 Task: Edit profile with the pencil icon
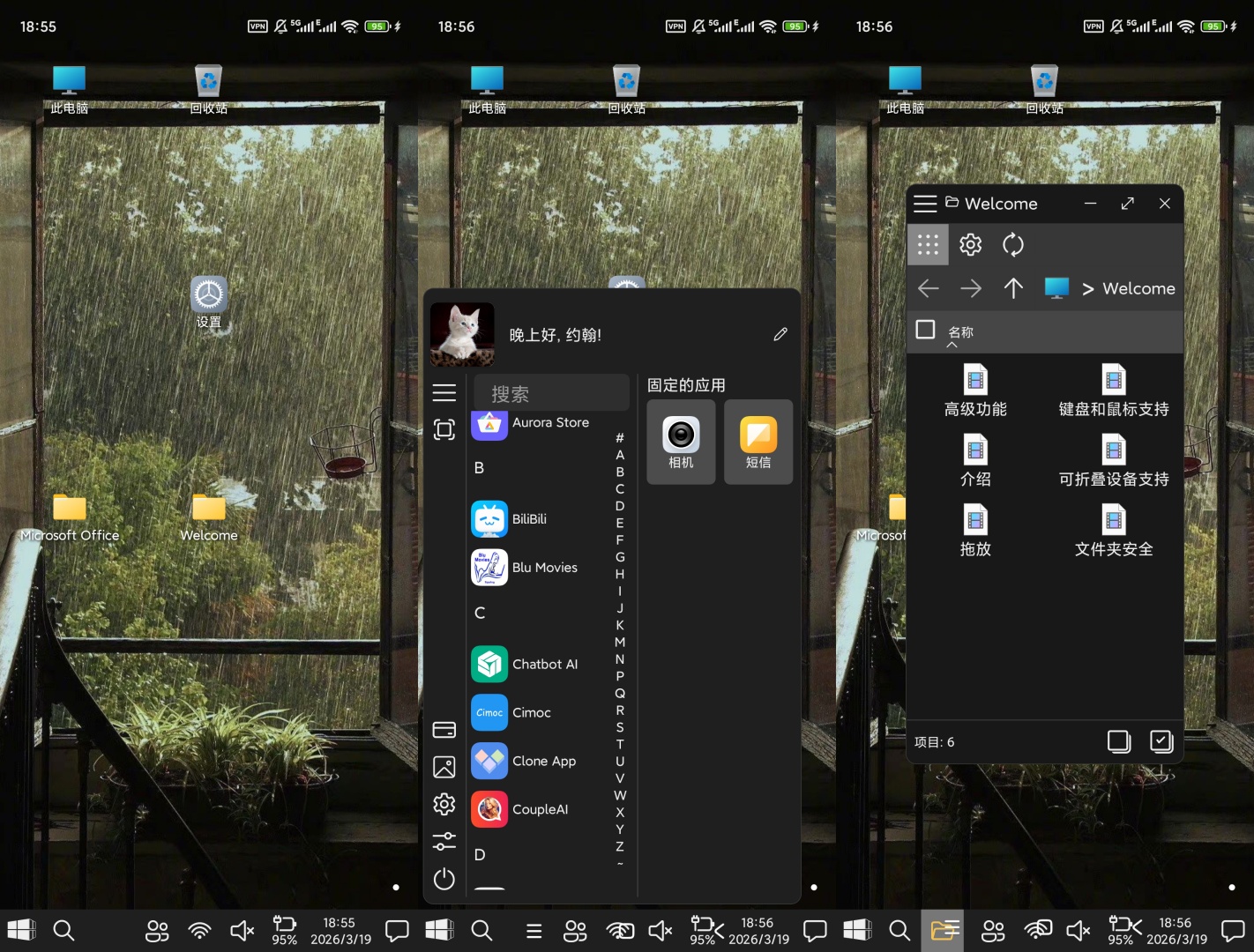780,334
